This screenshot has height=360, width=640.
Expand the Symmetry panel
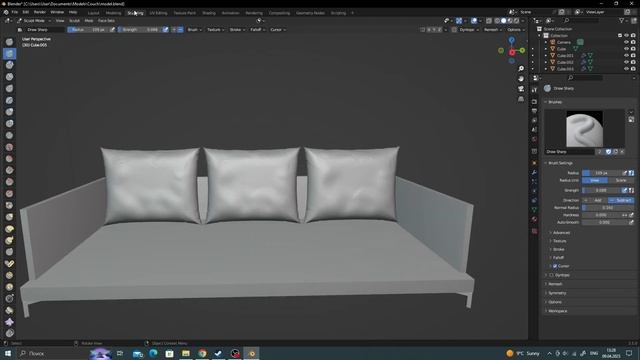coord(557,293)
